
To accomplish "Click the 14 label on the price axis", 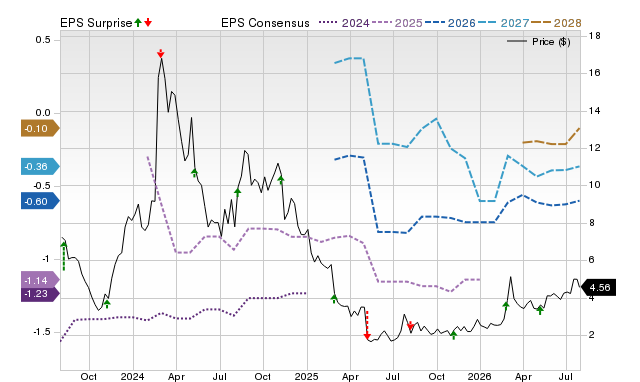I will [595, 111].
